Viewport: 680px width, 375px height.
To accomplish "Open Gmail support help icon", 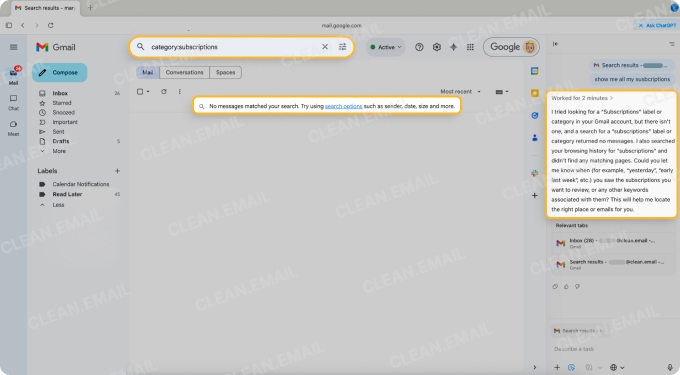I will (419, 47).
